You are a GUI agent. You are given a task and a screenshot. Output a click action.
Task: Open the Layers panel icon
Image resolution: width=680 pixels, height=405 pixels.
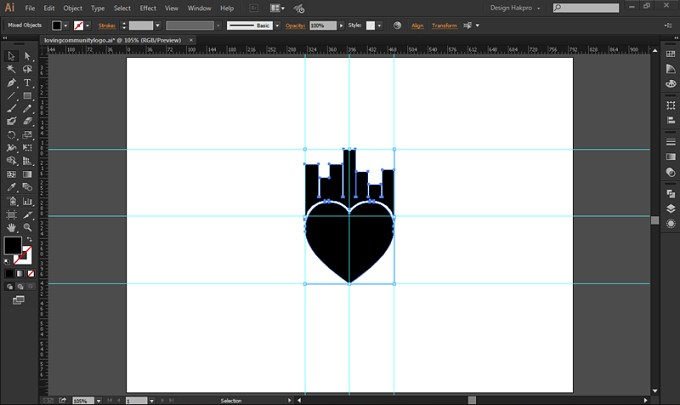(x=670, y=209)
